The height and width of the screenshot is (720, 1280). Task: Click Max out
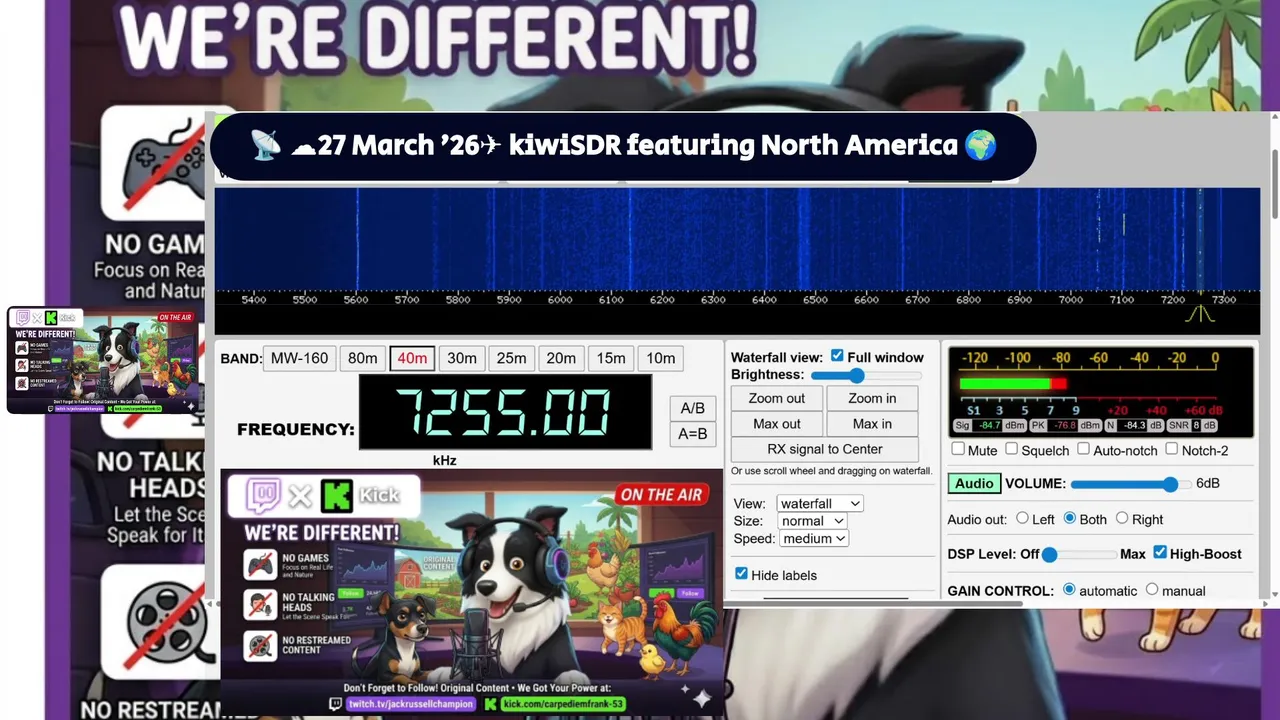pos(777,424)
